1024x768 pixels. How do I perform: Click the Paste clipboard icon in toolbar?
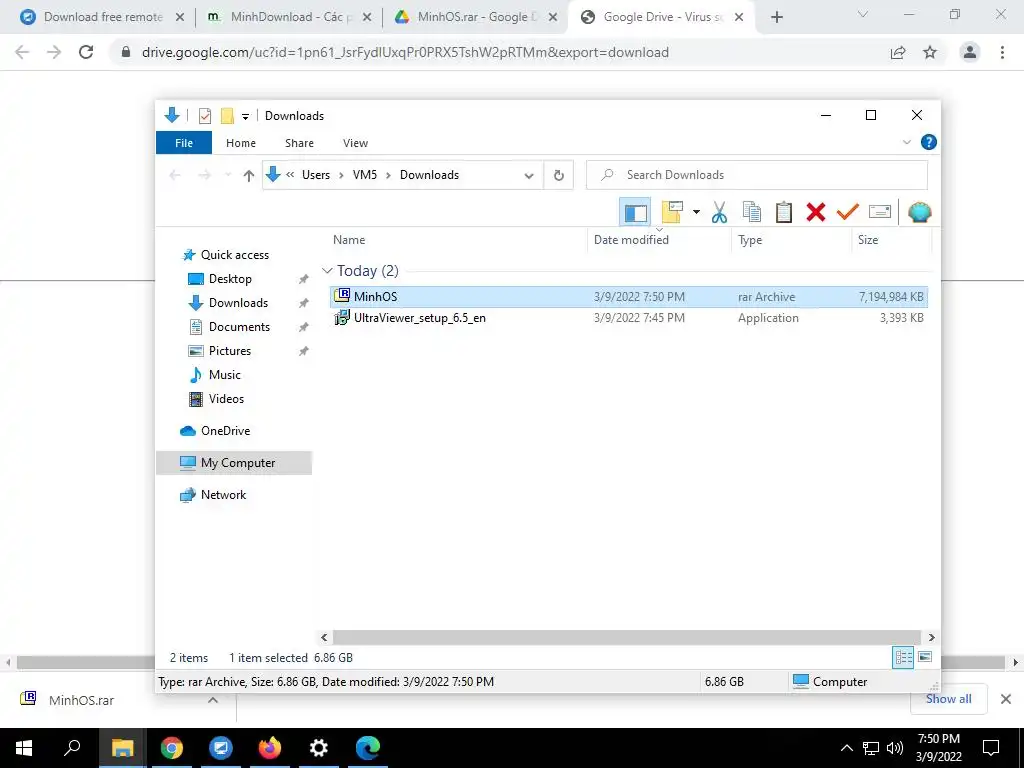pyautogui.click(x=784, y=212)
